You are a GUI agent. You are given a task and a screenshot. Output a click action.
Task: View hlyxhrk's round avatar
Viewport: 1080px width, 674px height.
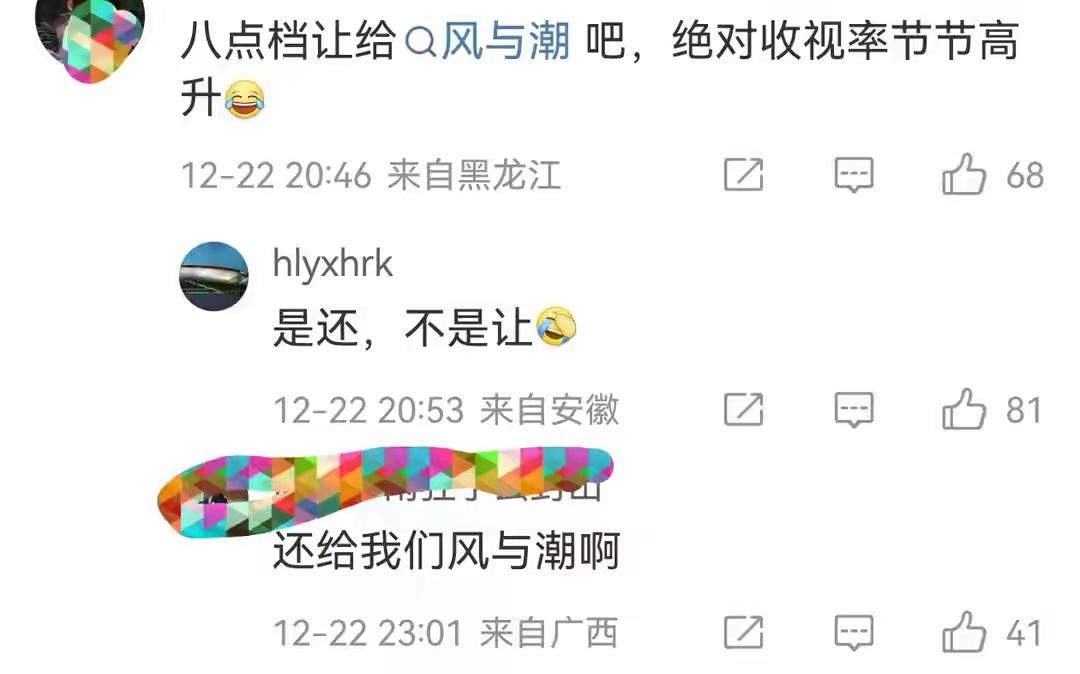click(x=214, y=276)
